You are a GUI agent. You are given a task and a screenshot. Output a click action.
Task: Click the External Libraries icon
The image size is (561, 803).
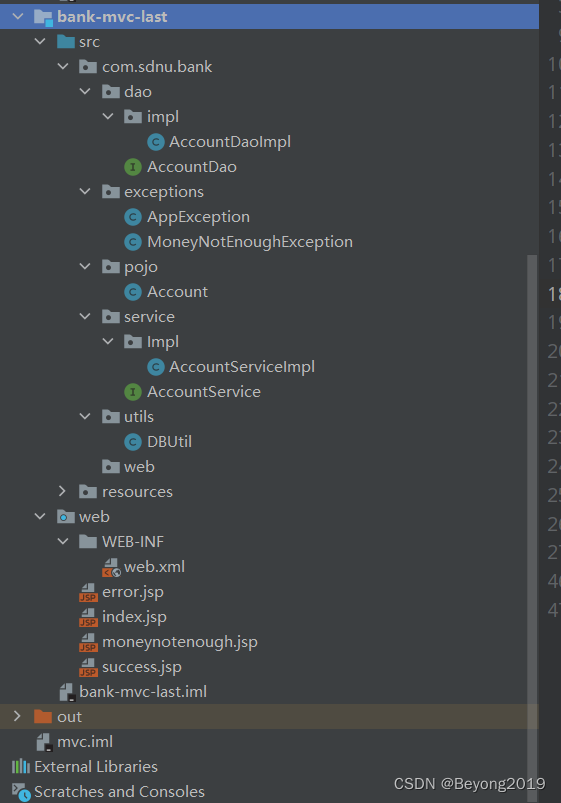pyautogui.click(x=20, y=767)
